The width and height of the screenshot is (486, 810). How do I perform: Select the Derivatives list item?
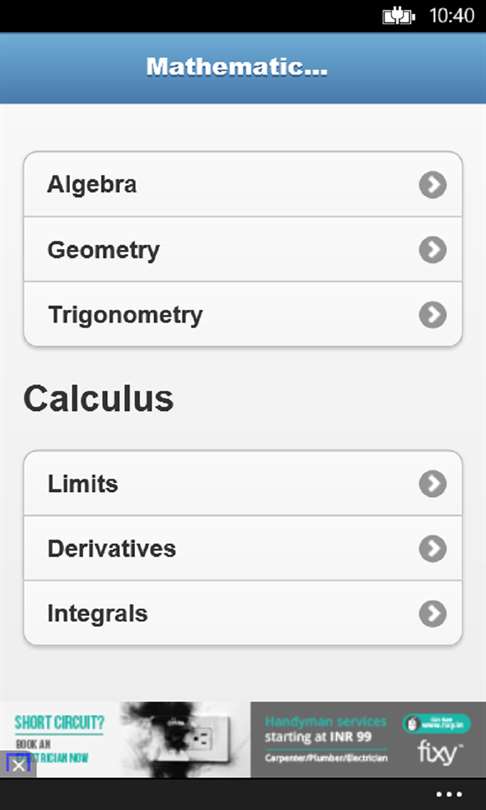(x=243, y=549)
